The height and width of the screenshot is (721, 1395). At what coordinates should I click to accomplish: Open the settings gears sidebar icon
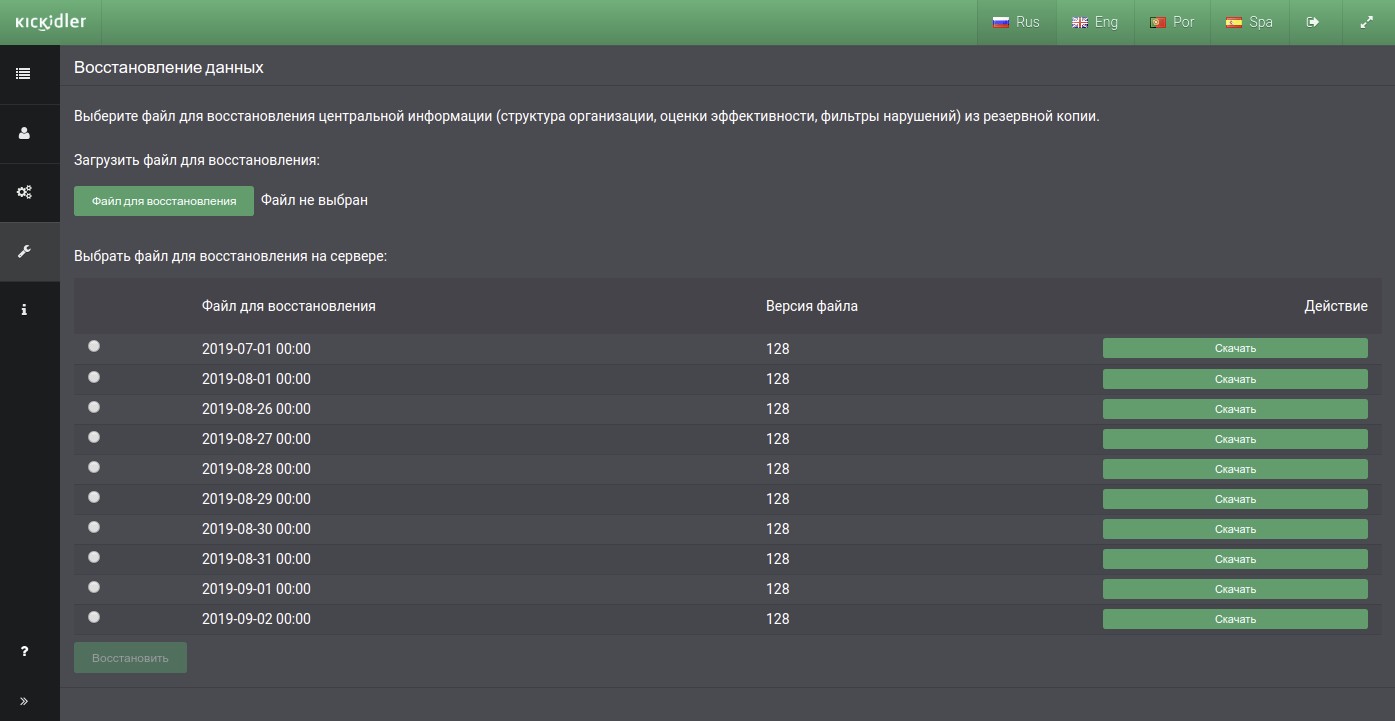pos(23,192)
